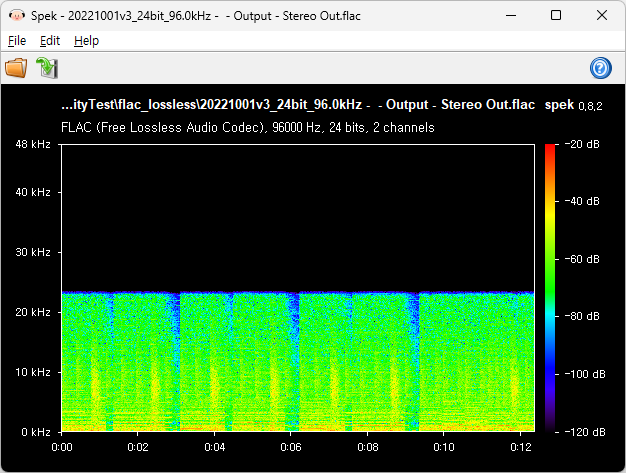Viewport: 626px width, 473px height.
Task: Open the blue help question mark icon
Action: click(600, 68)
